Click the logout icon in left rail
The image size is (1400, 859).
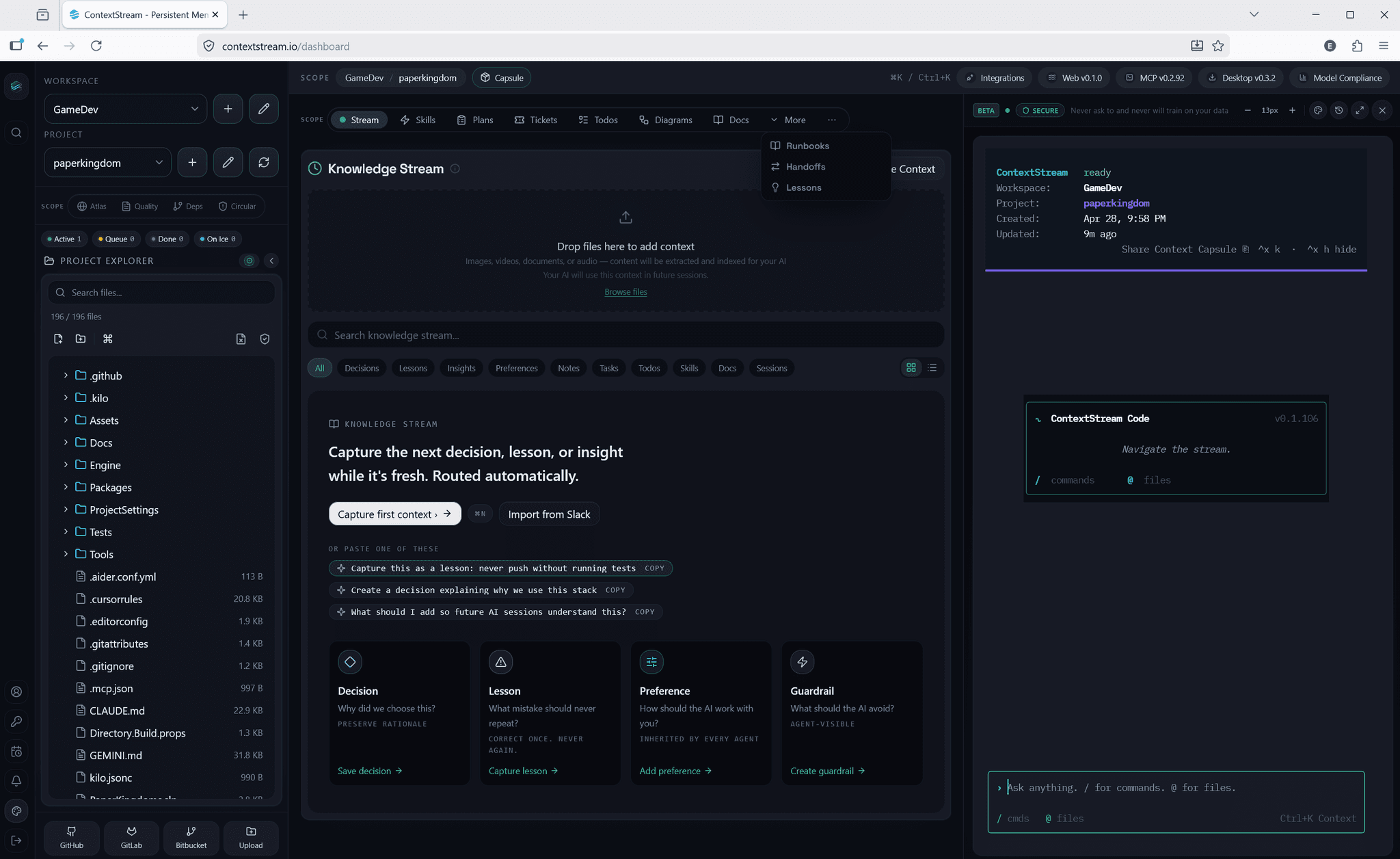pyautogui.click(x=16, y=841)
